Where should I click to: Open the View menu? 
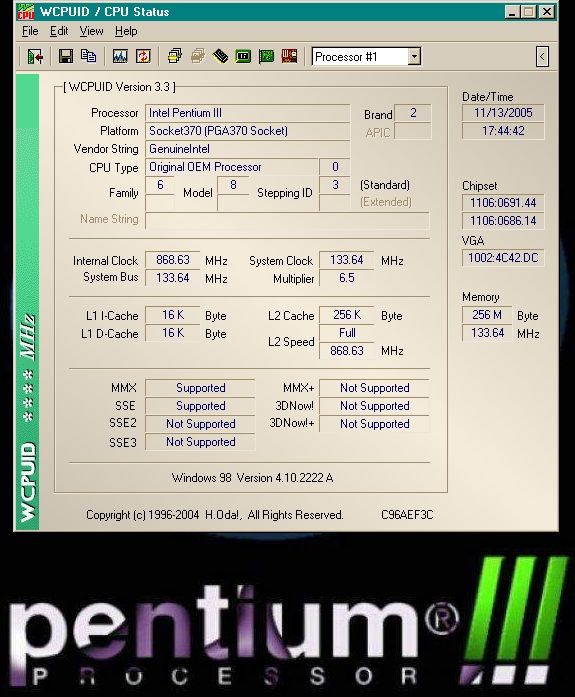click(x=91, y=31)
